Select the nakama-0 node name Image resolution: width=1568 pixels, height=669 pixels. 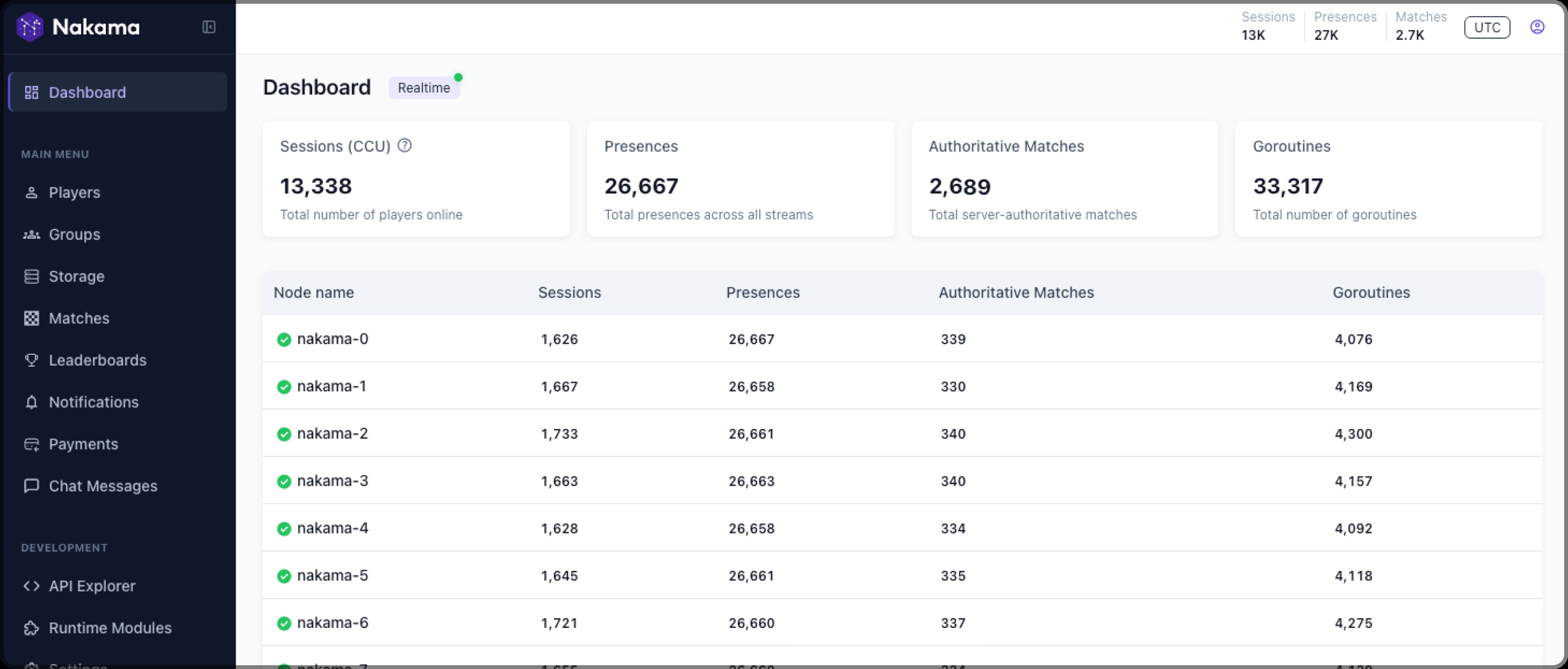point(332,339)
